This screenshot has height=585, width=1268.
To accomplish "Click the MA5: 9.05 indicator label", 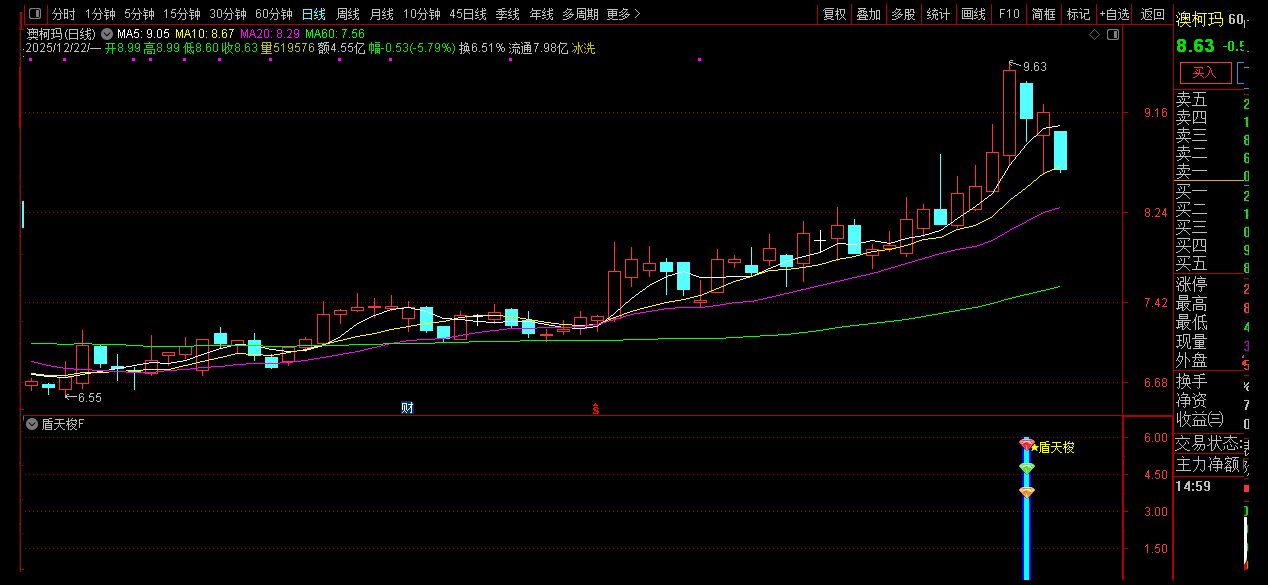I will [143, 34].
